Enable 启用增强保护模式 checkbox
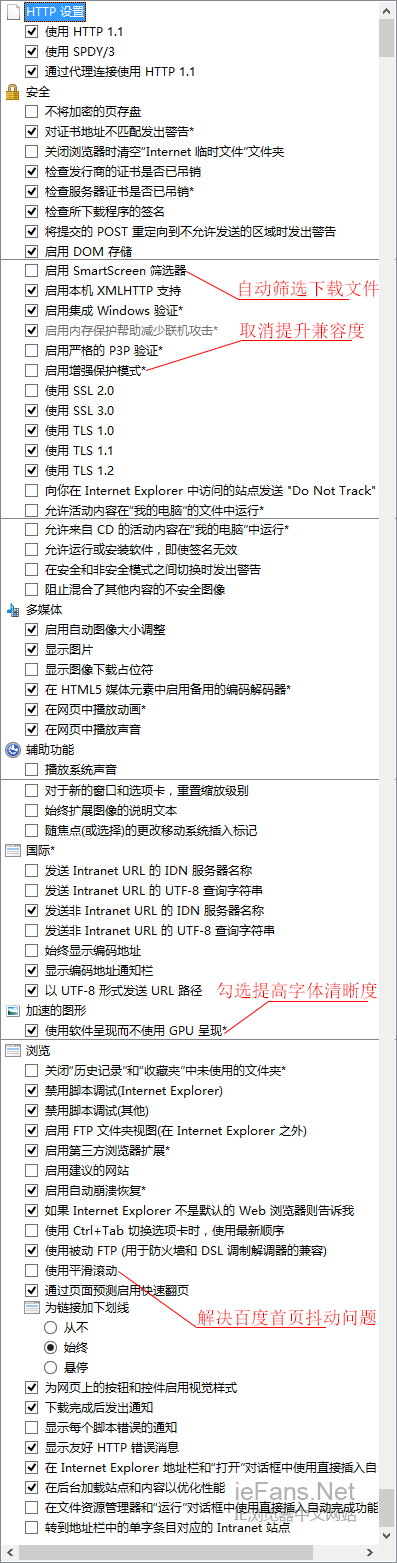397x1563 pixels. point(33,370)
